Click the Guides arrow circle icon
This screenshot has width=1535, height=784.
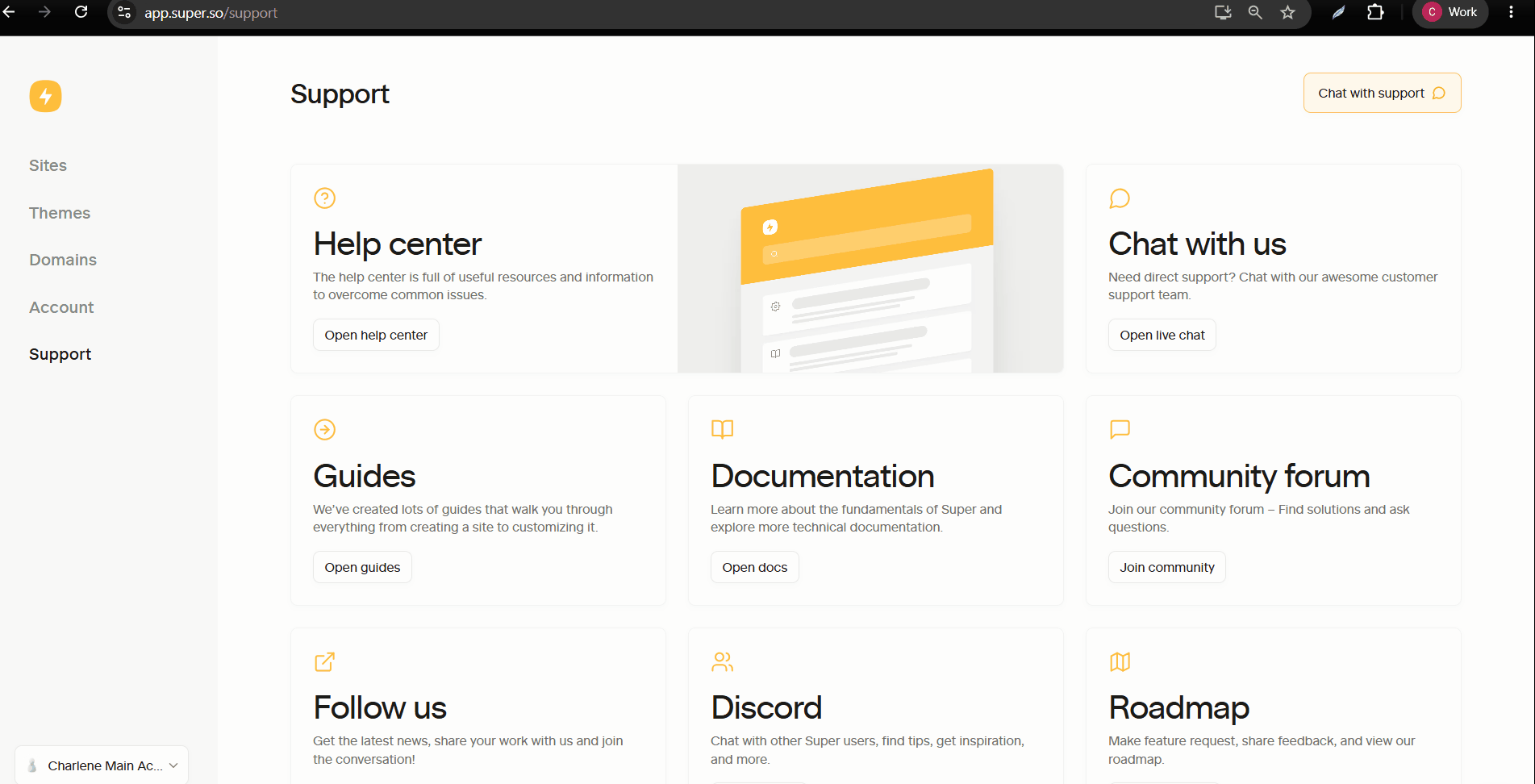pyautogui.click(x=324, y=429)
